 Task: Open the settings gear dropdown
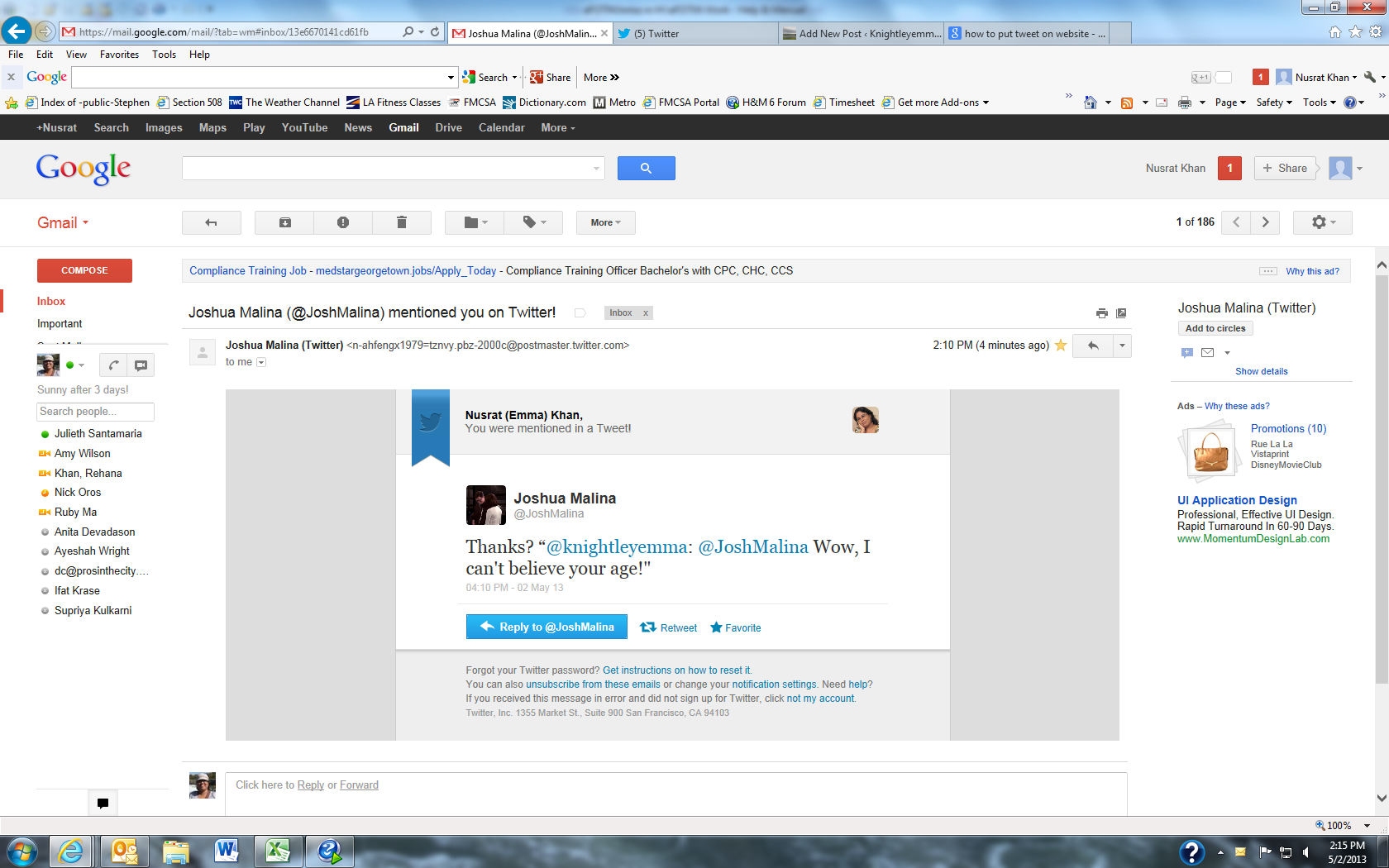click(1322, 222)
